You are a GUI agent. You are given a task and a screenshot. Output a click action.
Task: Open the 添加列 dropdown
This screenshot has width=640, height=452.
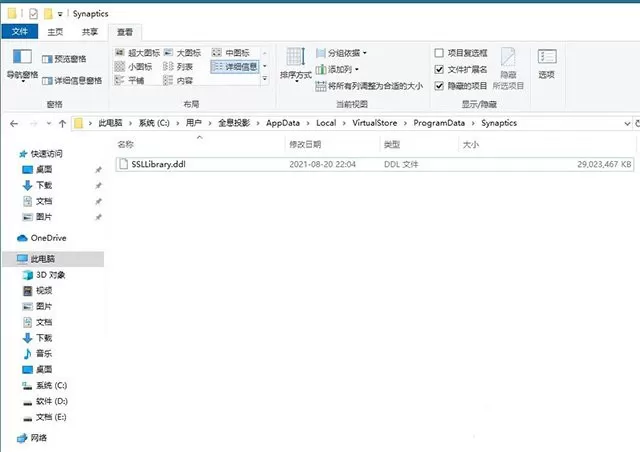tap(338, 69)
